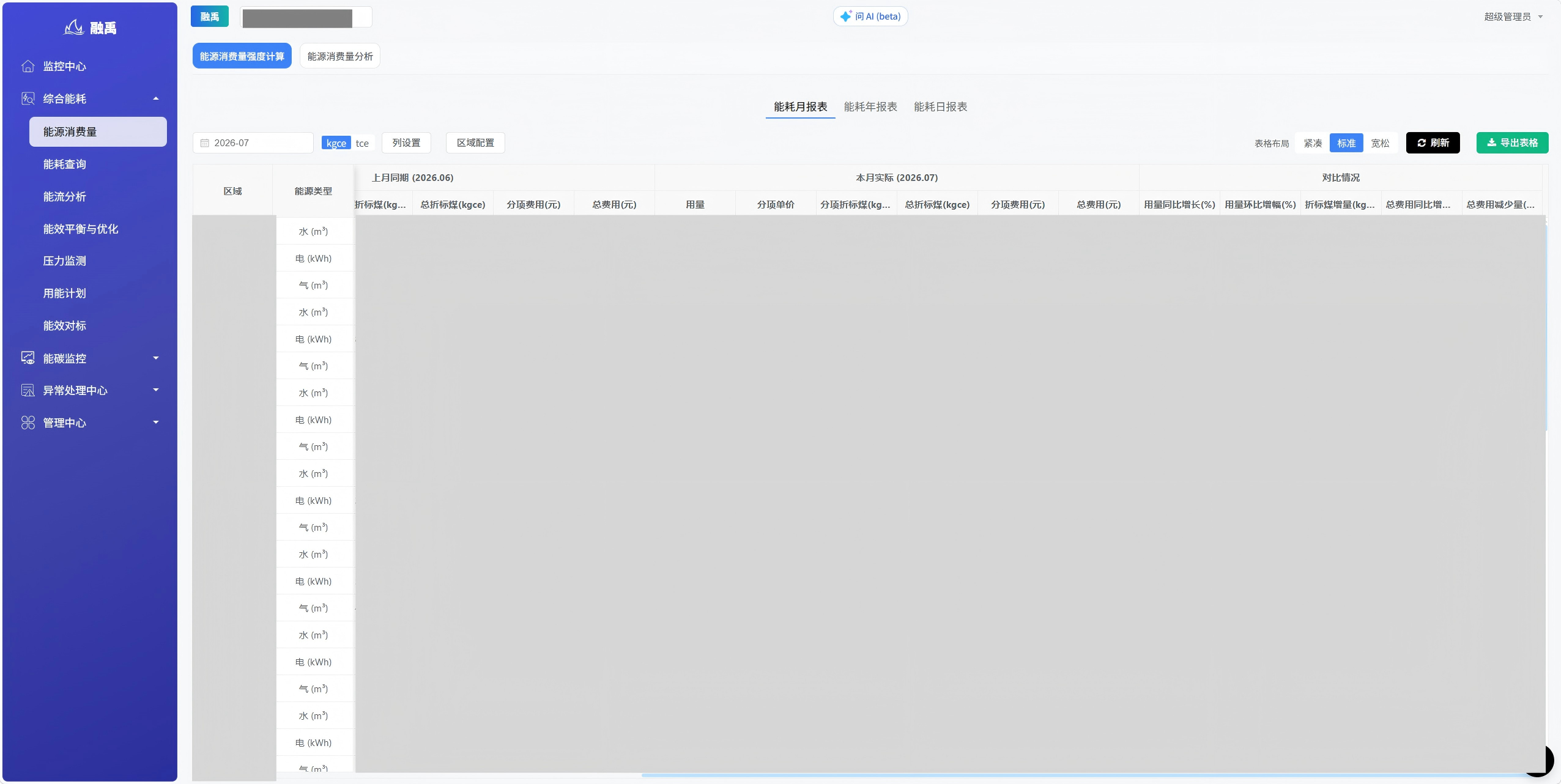Click the 异常处理中心 sidebar icon

tap(28, 390)
